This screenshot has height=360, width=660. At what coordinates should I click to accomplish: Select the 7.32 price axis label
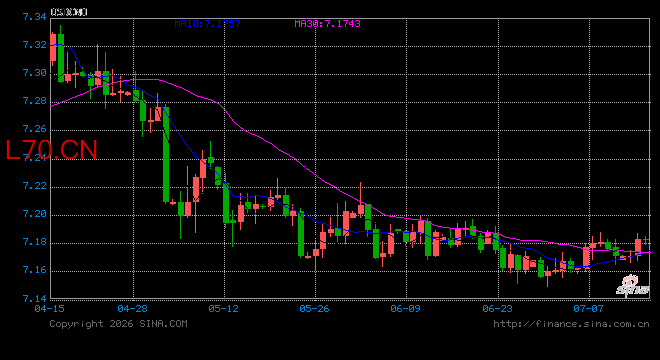[35, 45]
